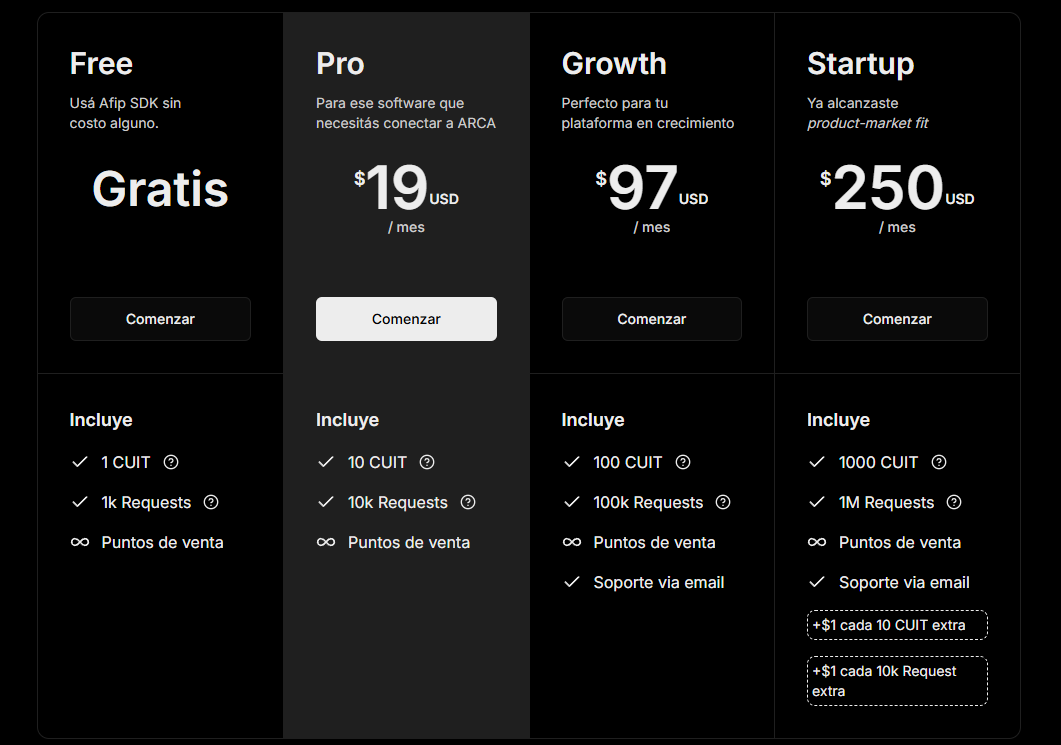This screenshot has height=745, width=1061.
Task: Click Soporte via email in Growth plan
Action: click(658, 582)
